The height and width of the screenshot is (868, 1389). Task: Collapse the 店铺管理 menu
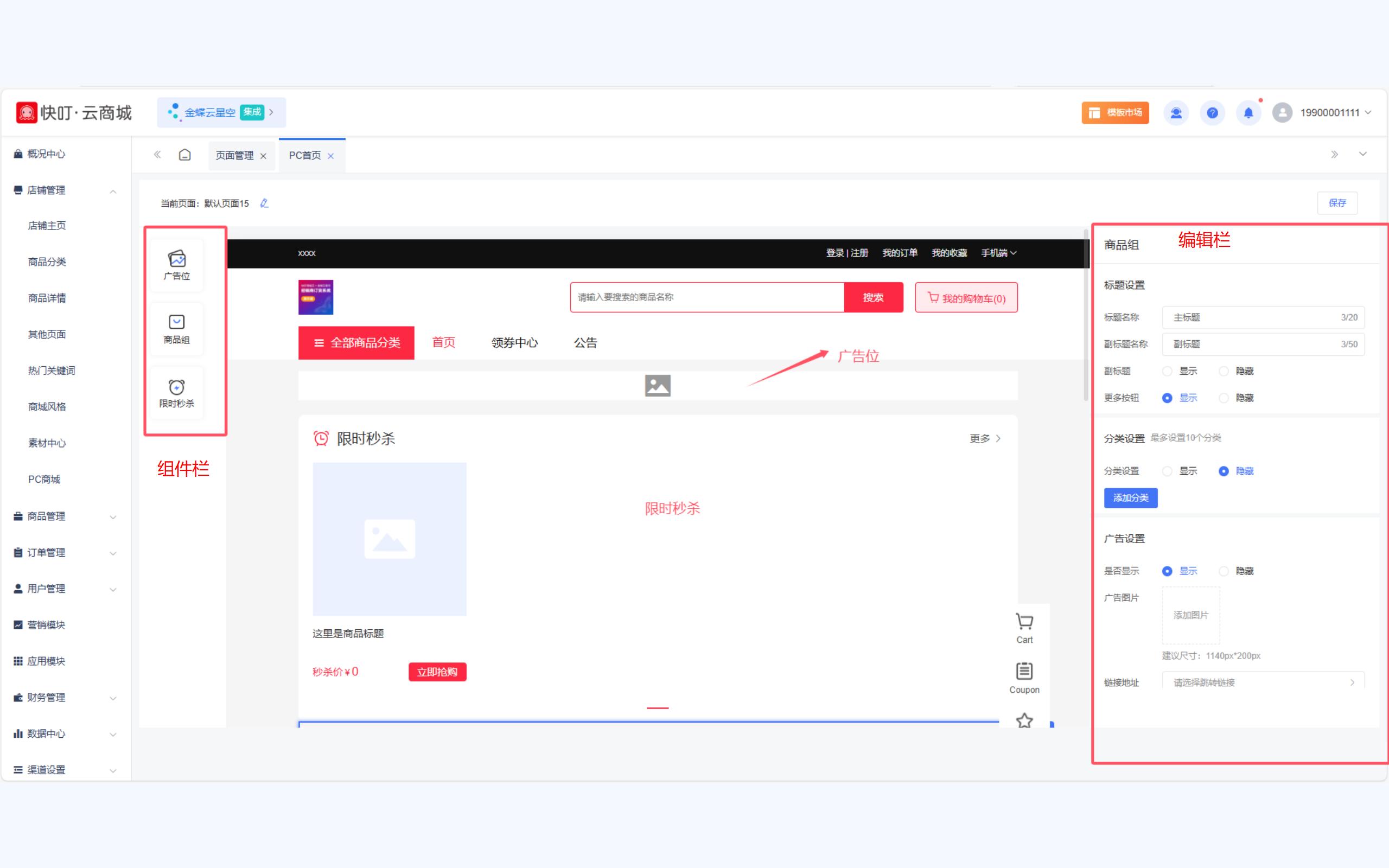click(113, 191)
